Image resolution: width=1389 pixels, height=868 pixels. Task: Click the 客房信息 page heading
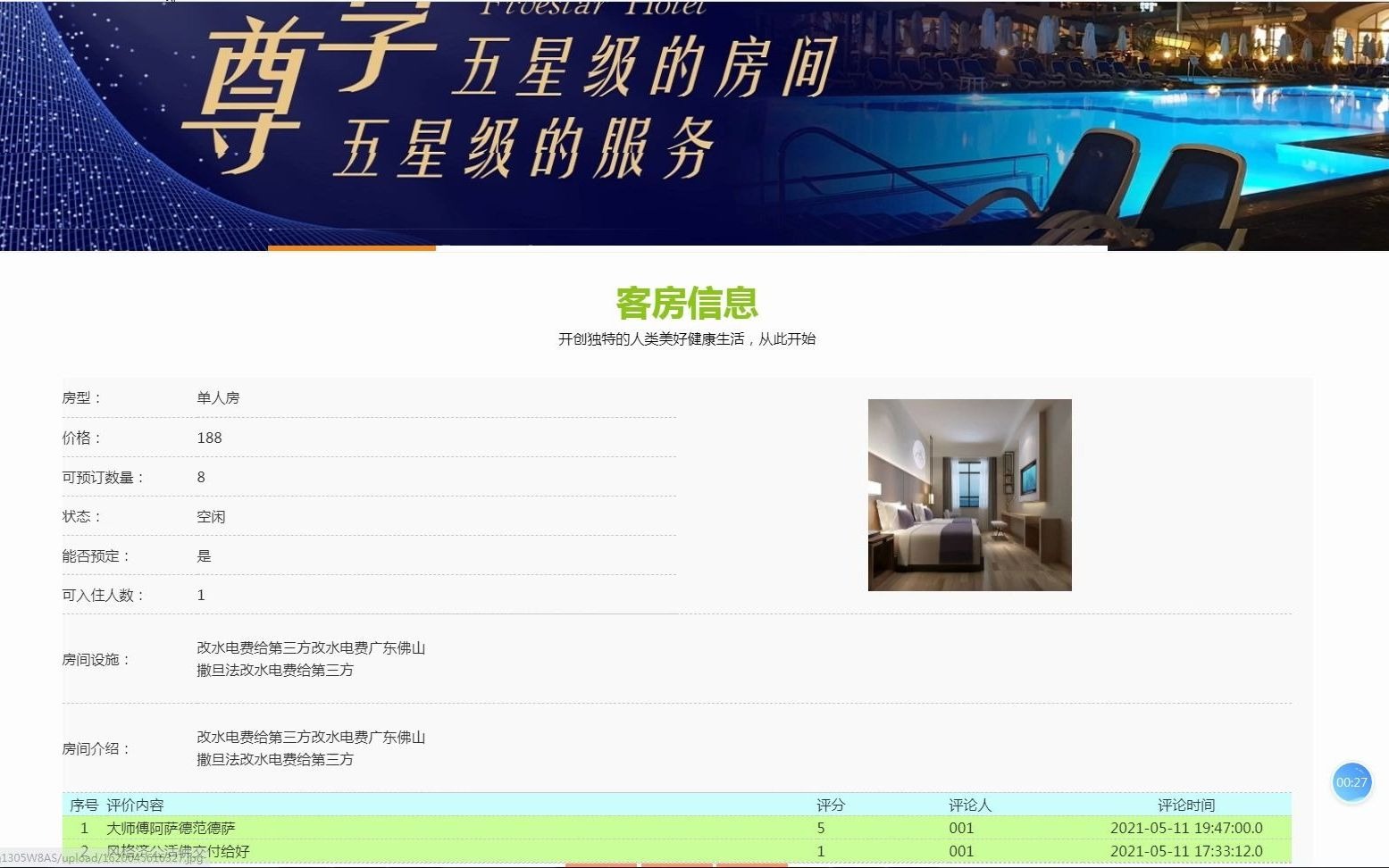click(685, 304)
